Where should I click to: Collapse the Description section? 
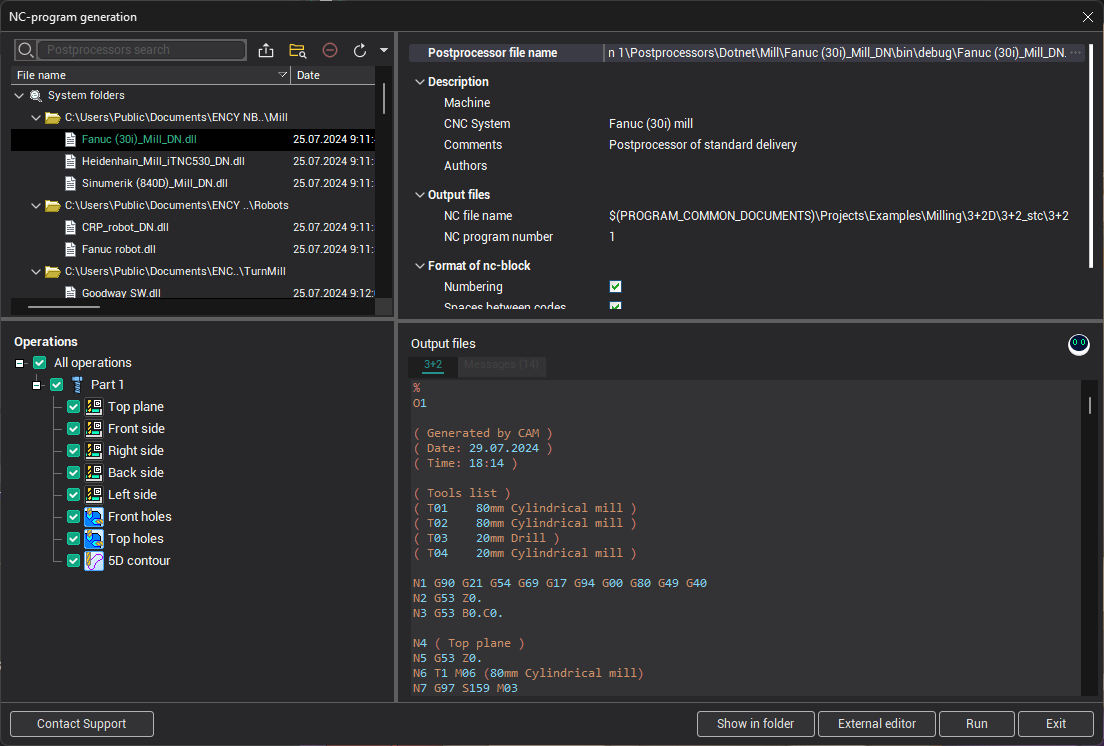tap(420, 82)
